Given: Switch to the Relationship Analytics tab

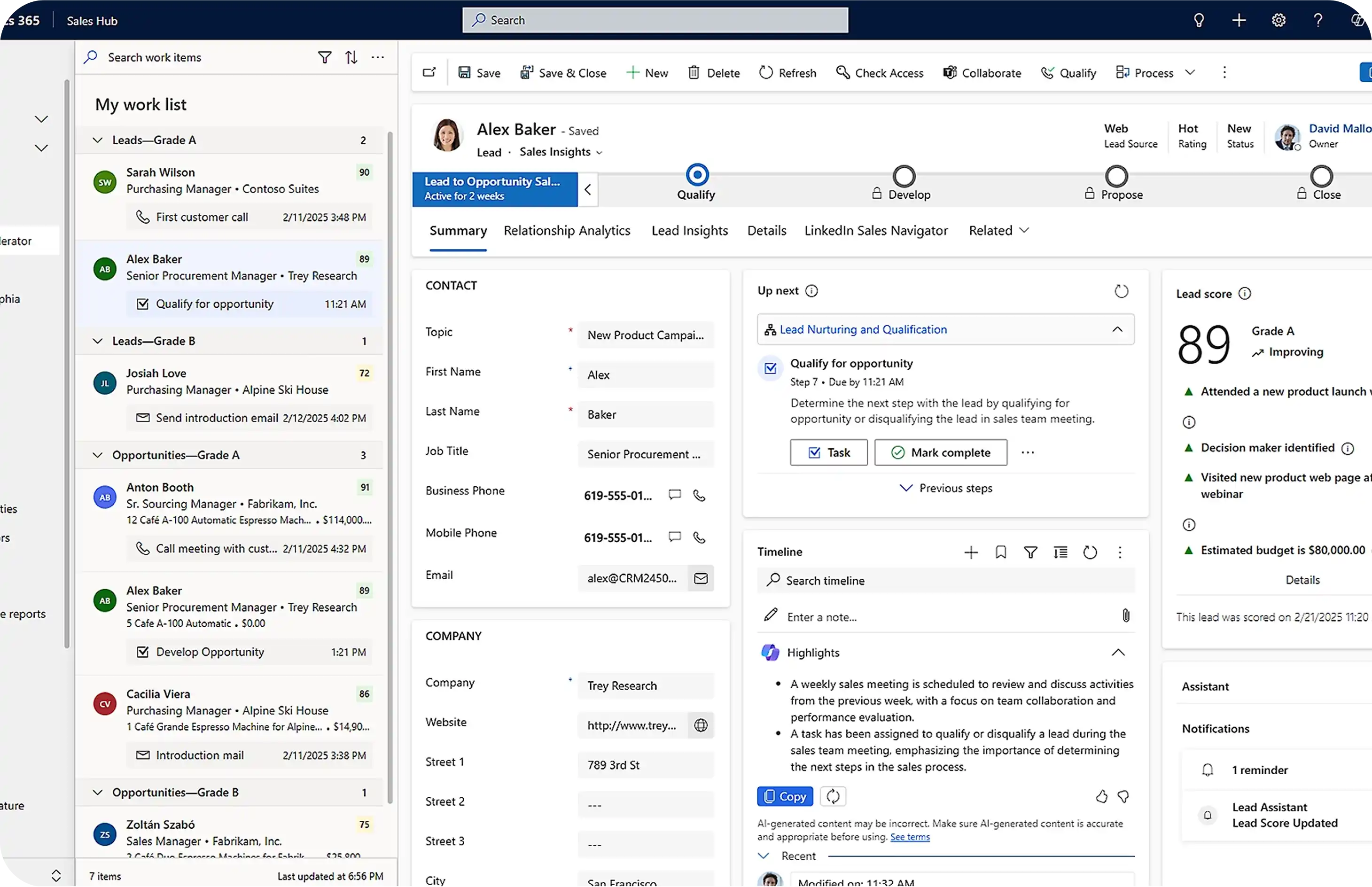Looking at the screenshot, I should click(x=567, y=230).
